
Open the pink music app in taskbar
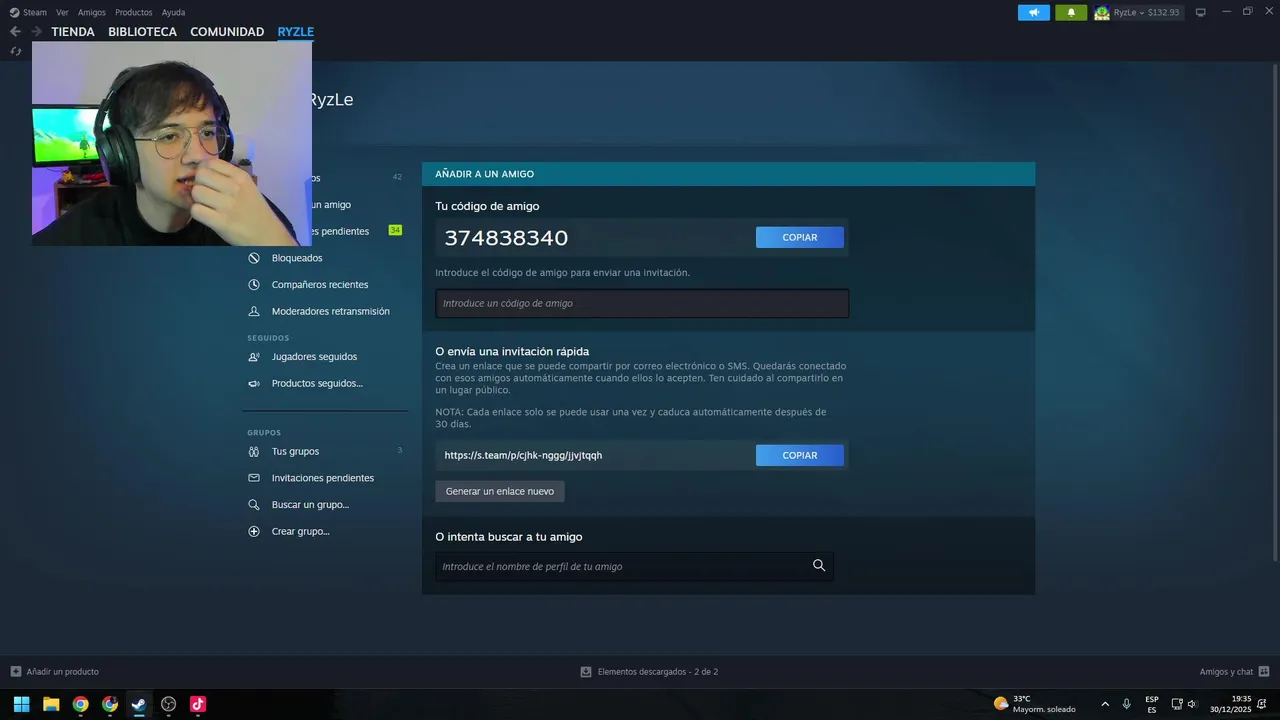tap(198, 704)
